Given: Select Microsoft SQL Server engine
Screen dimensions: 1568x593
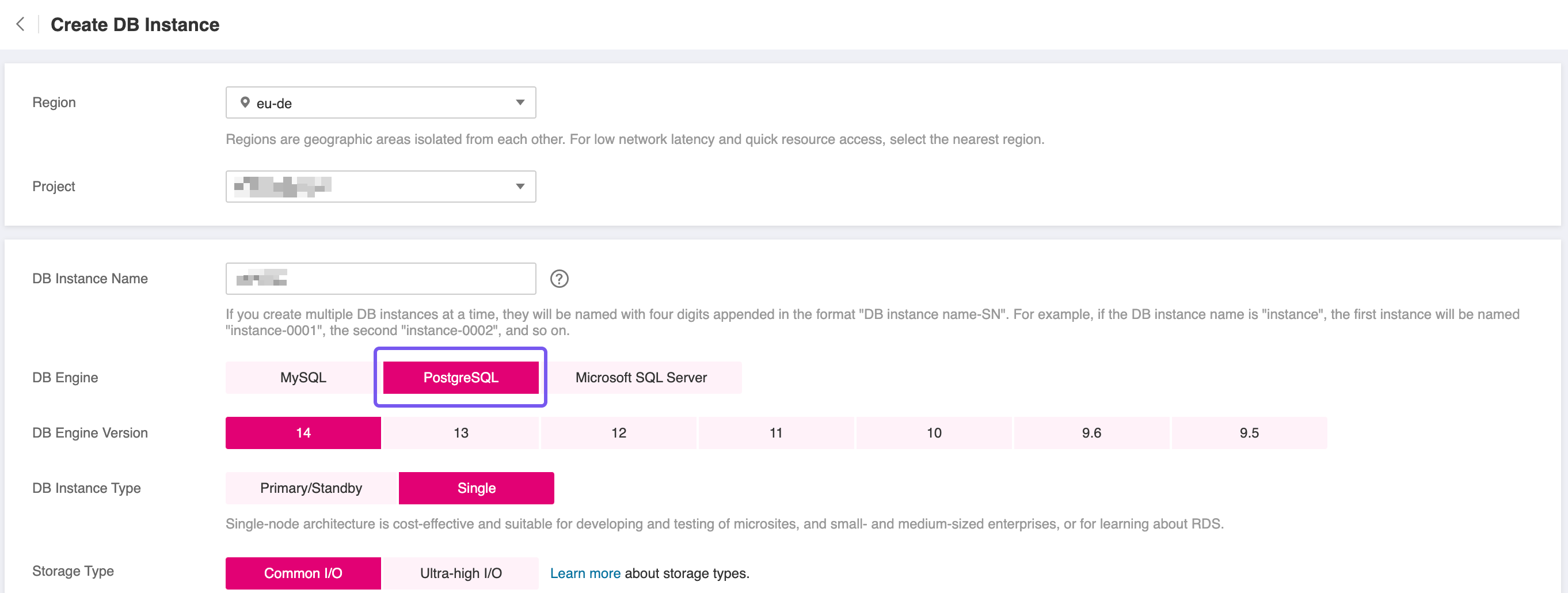Looking at the screenshot, I should point(641,378).
